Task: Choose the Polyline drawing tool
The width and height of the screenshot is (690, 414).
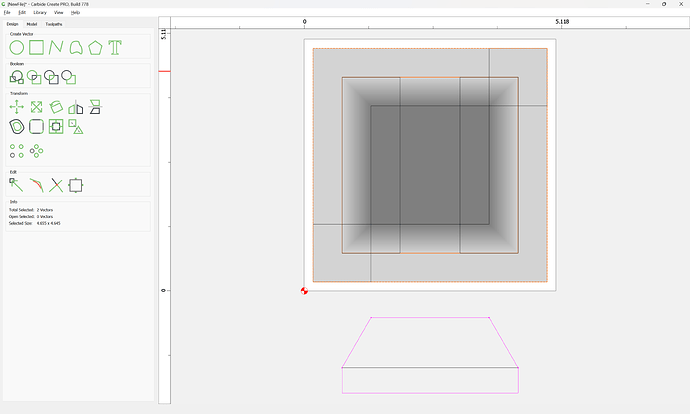Action: pos(56,48)
